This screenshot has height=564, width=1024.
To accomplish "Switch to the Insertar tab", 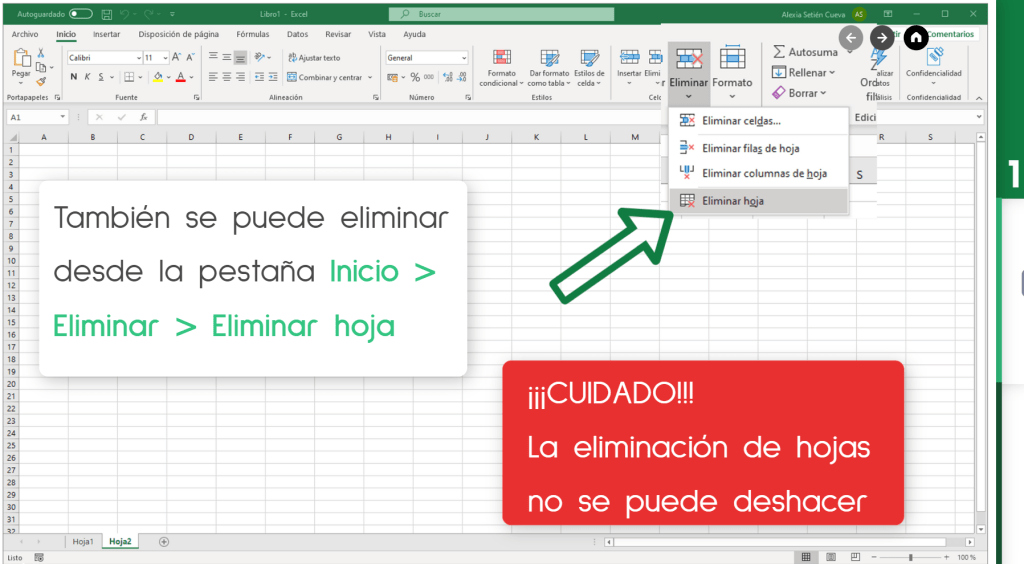I will click(x=106, y=34).
